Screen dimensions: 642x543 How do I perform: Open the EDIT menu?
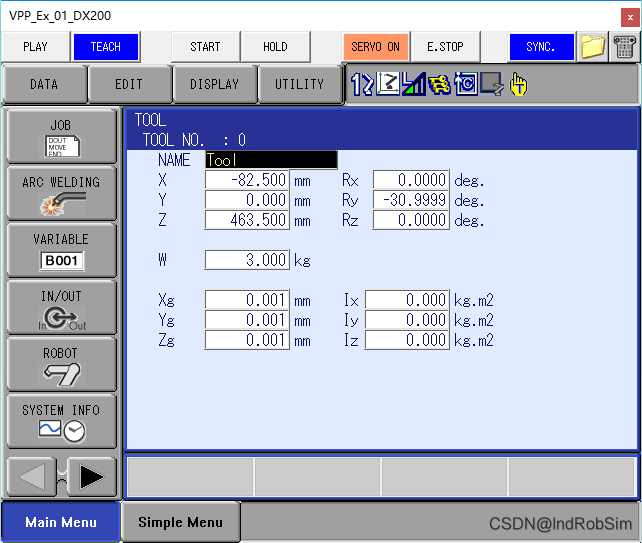[x=129, y=84]
